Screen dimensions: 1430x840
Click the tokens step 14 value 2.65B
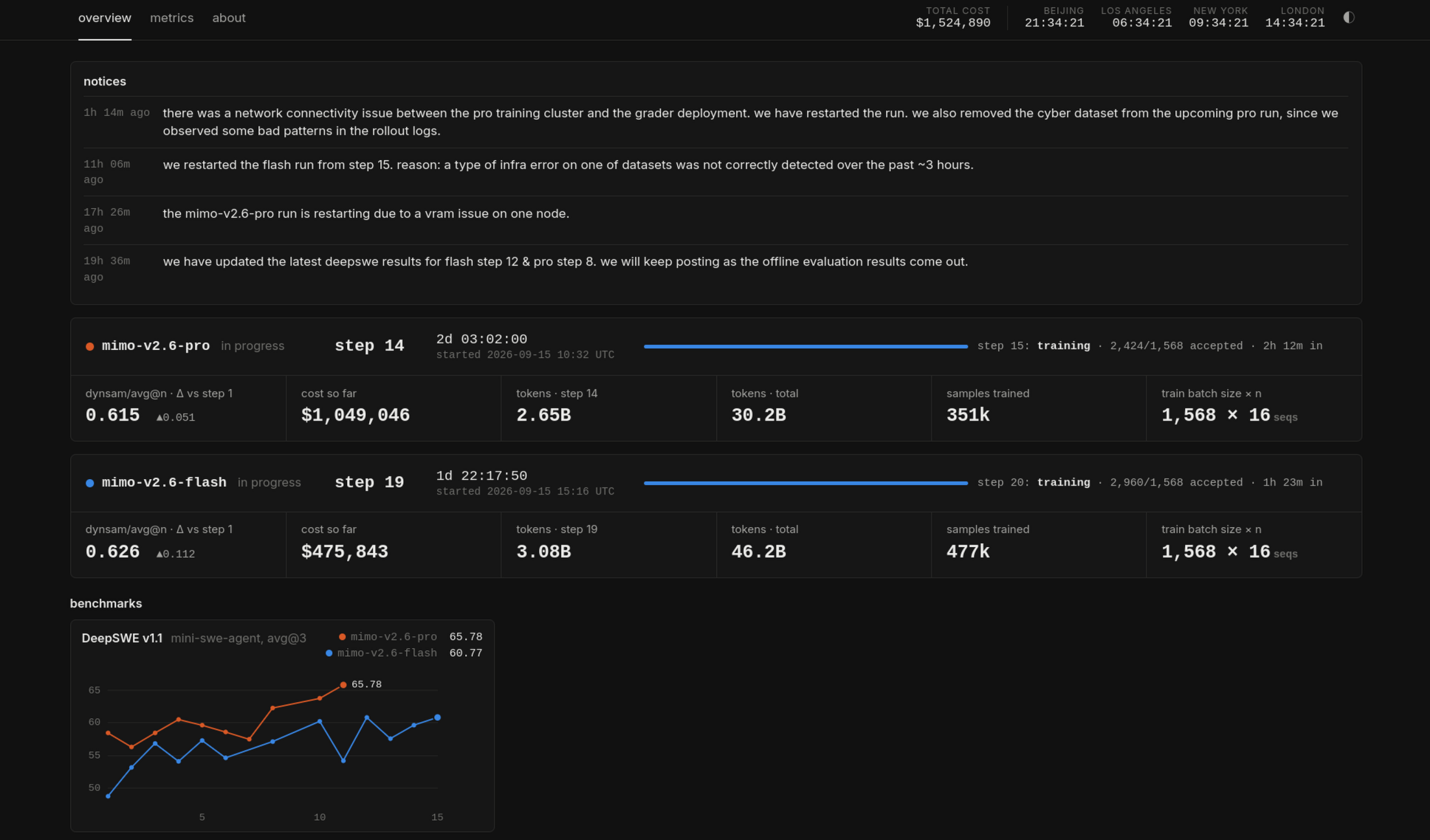coord(543,415)
